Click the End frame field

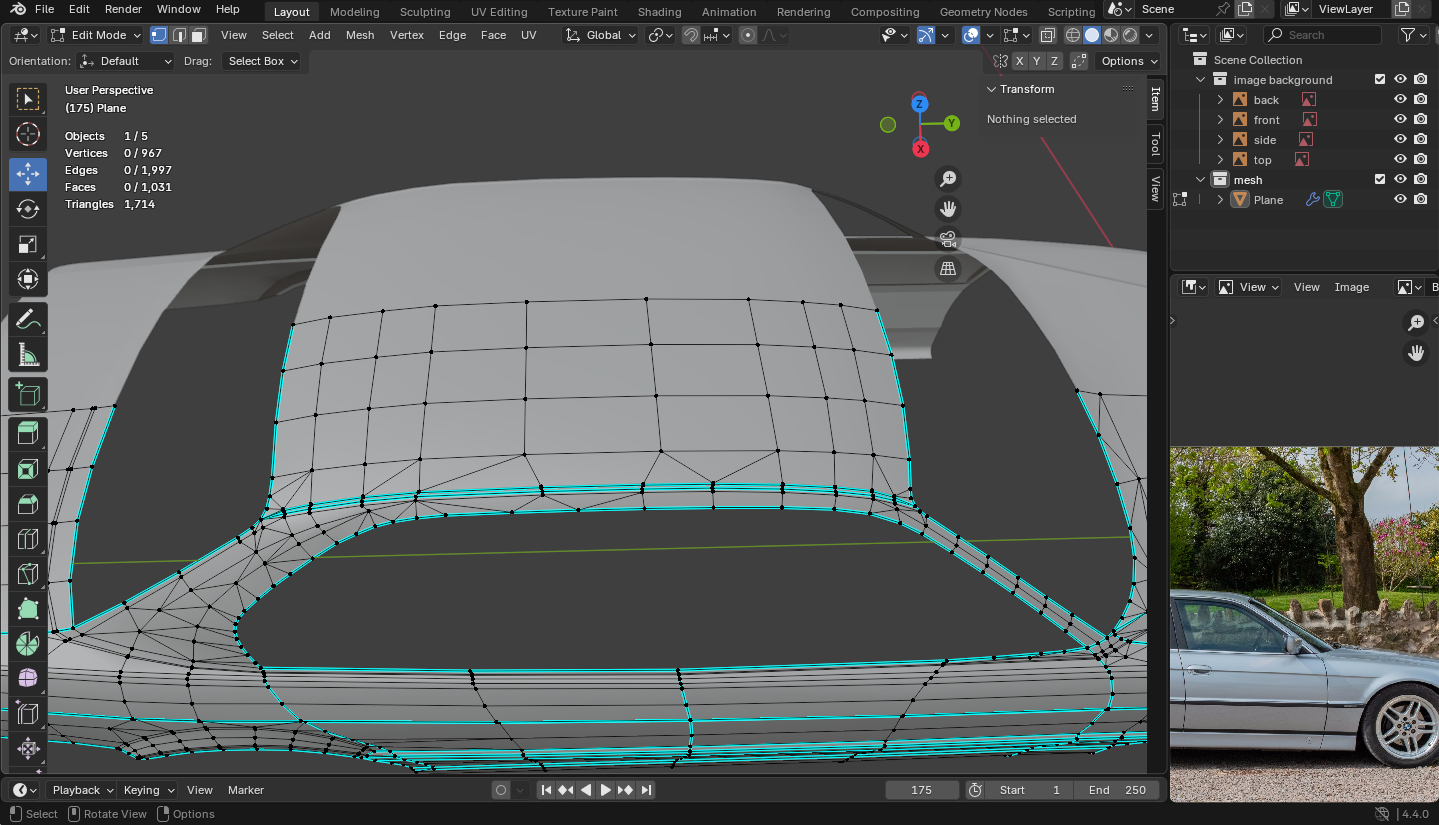pyautogui.click(x=1116, y=790)
